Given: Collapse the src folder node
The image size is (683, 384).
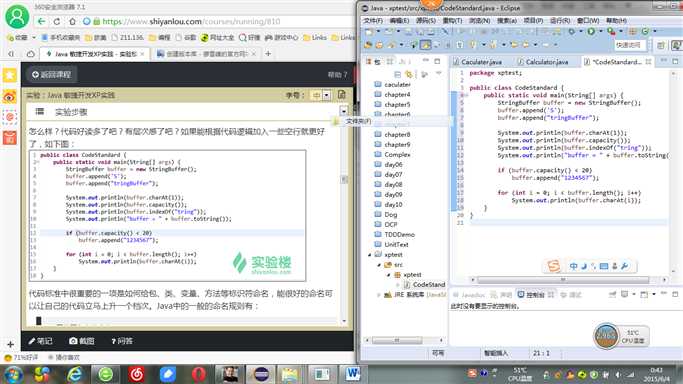Looking at the screenshot, I should pos(379,265).
